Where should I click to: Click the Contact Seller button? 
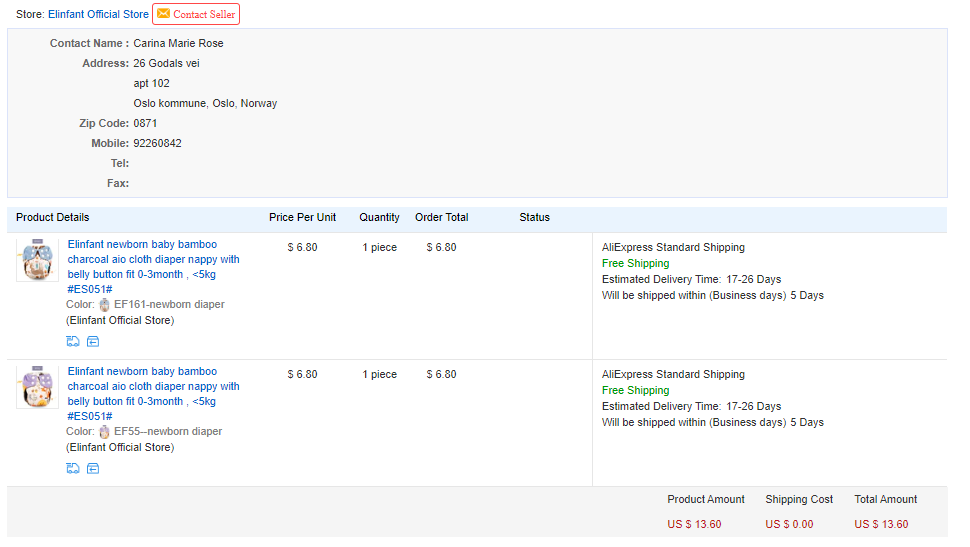196,14
